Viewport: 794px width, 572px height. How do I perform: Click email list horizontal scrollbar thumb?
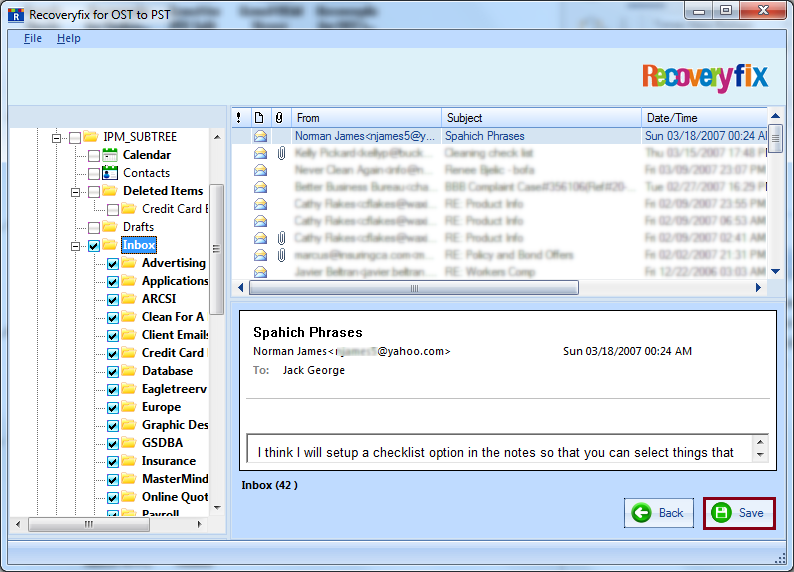tap(414, 288)
